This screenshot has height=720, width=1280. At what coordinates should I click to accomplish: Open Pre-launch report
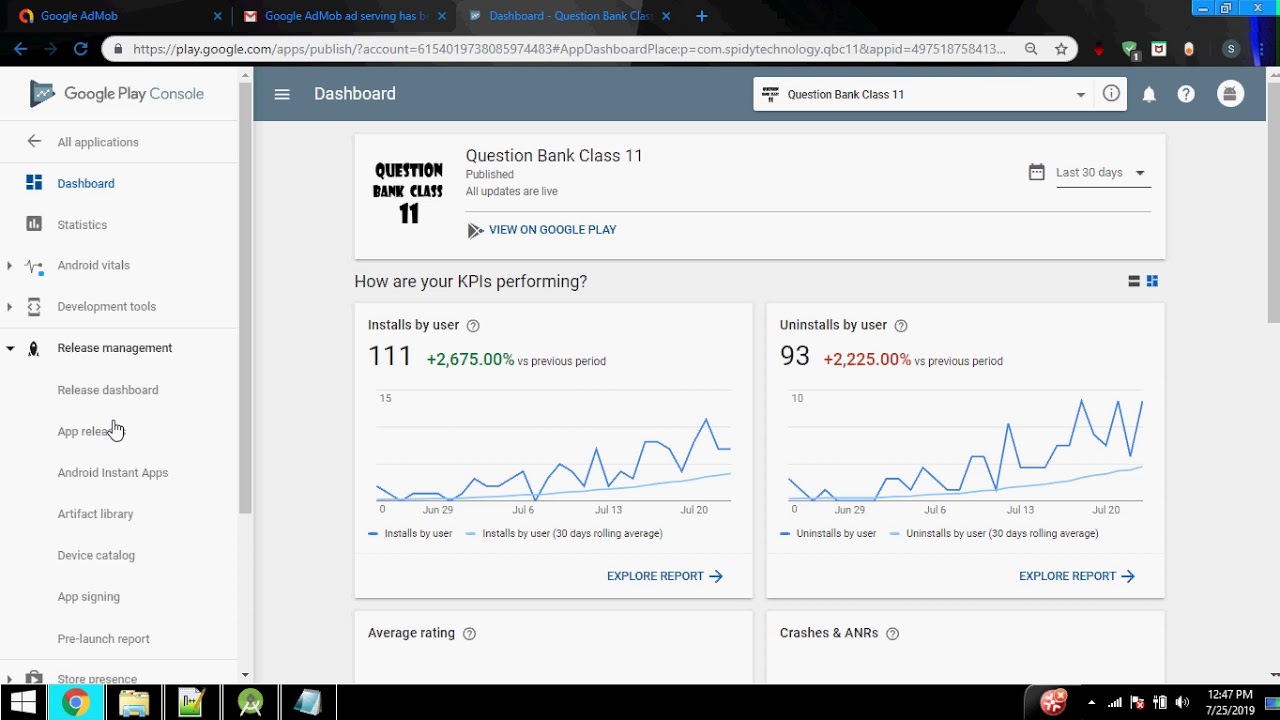(x=104, y=639)
